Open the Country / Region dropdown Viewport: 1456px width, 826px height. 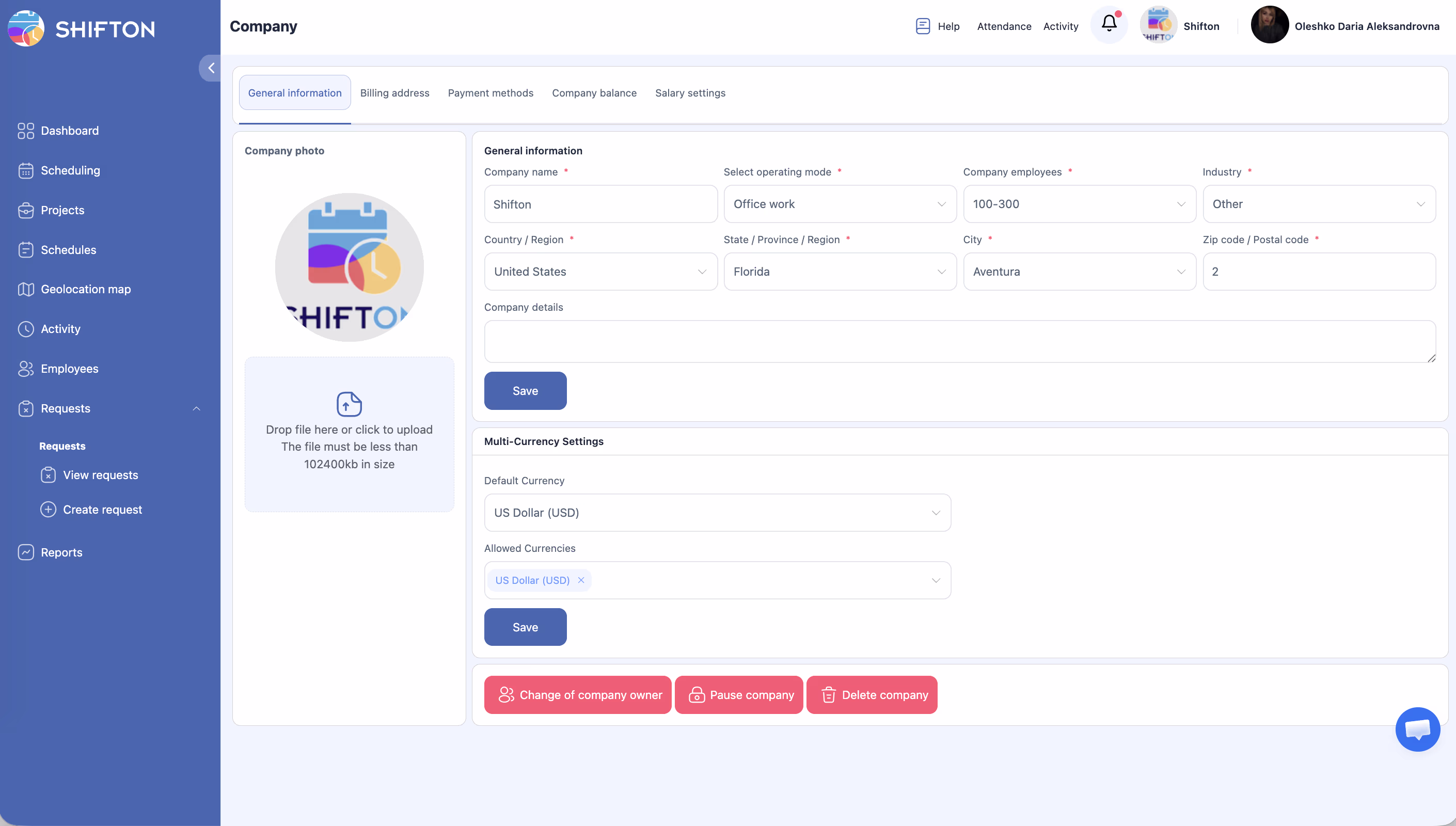tap(600, 271)
